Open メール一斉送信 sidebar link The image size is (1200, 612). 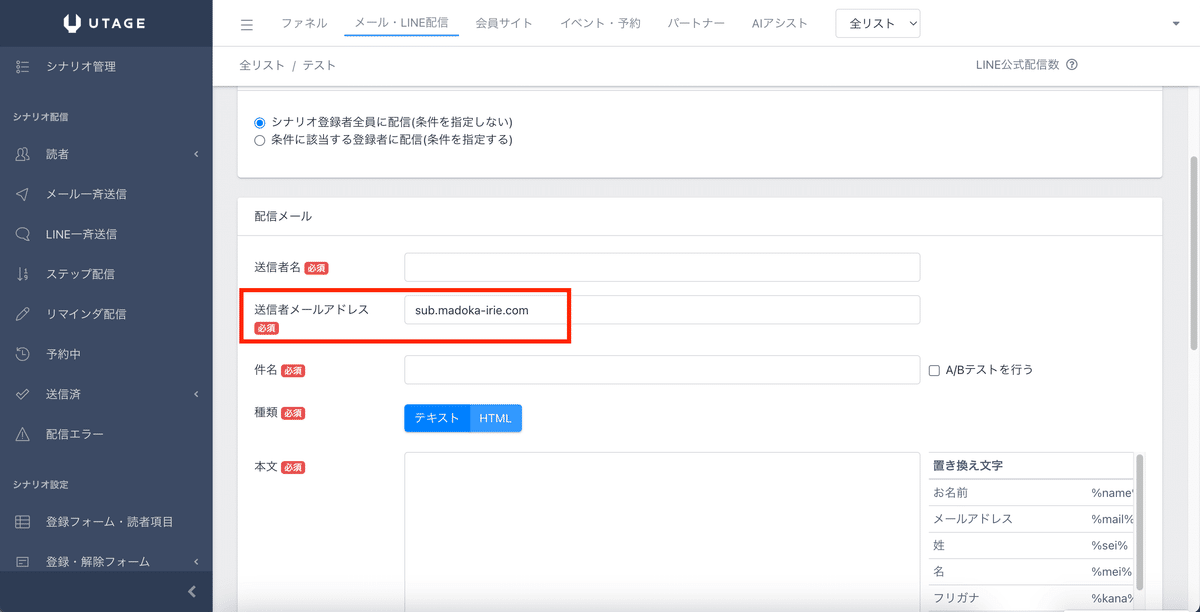(86, 194)
